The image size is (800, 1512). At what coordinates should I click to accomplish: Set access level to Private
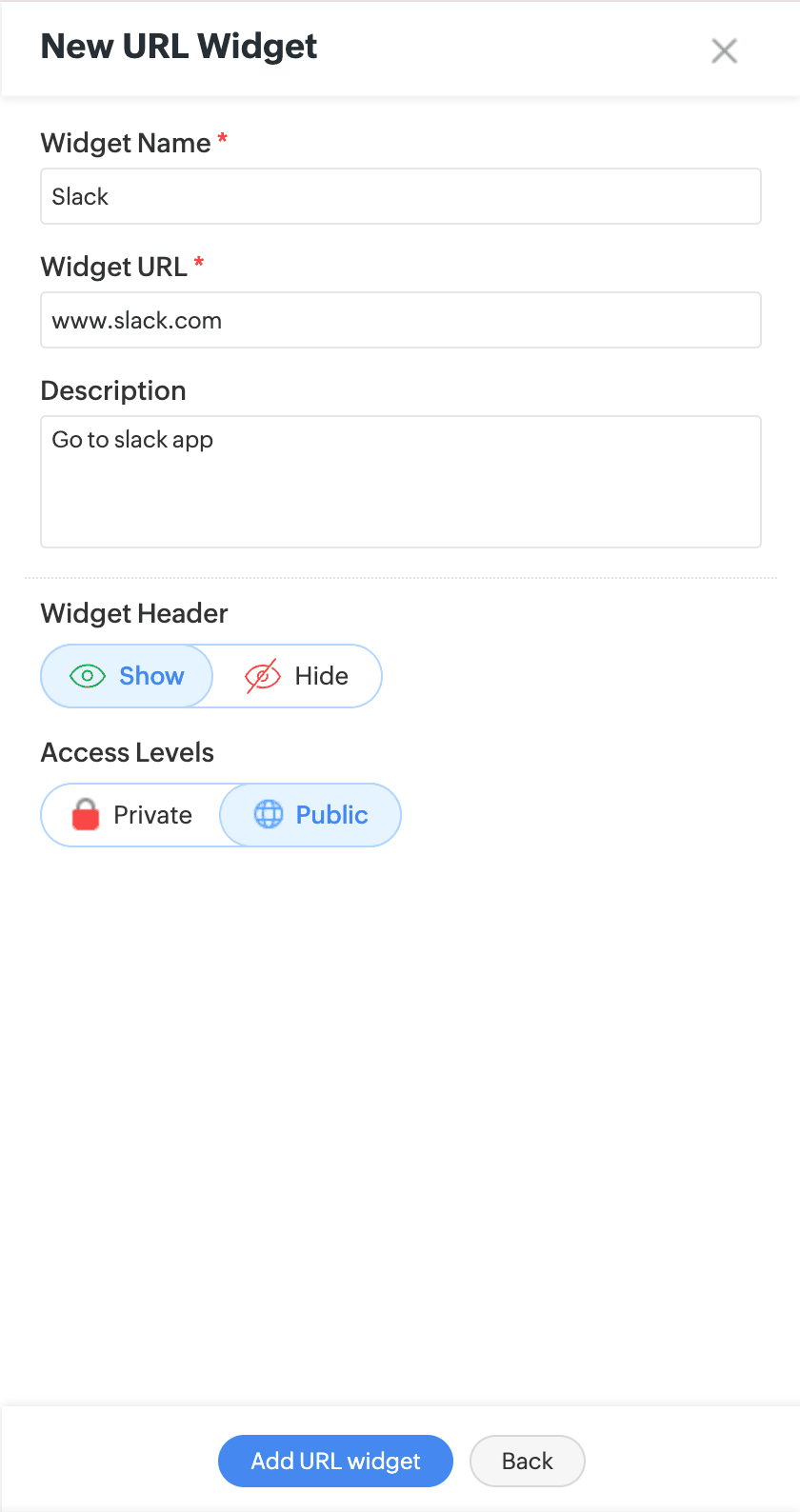coord(132,815)
